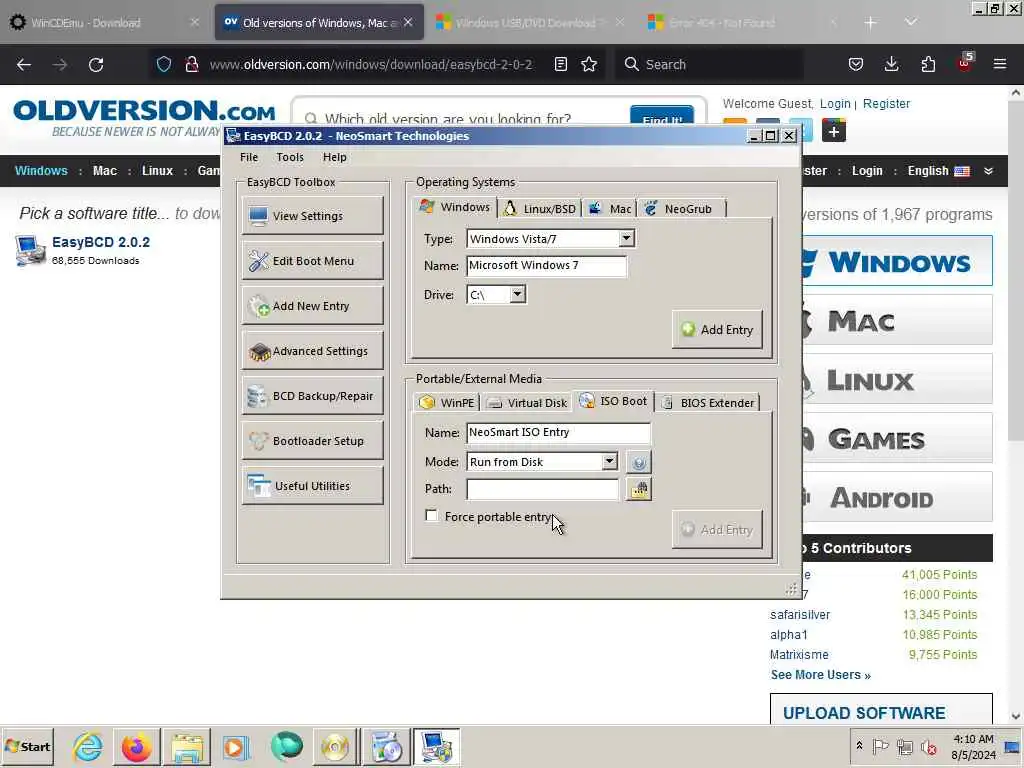Open tracking protection shield icon

coord(164,64)
